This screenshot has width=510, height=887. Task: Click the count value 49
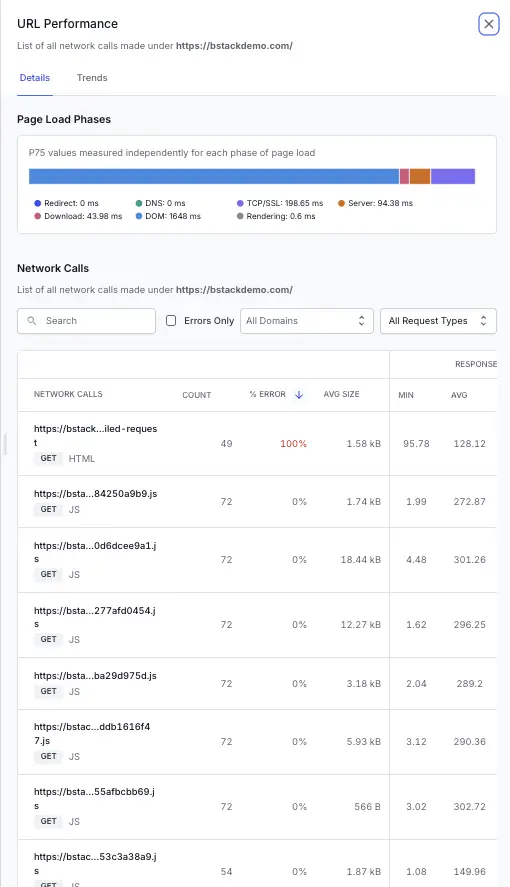[226, 444]
